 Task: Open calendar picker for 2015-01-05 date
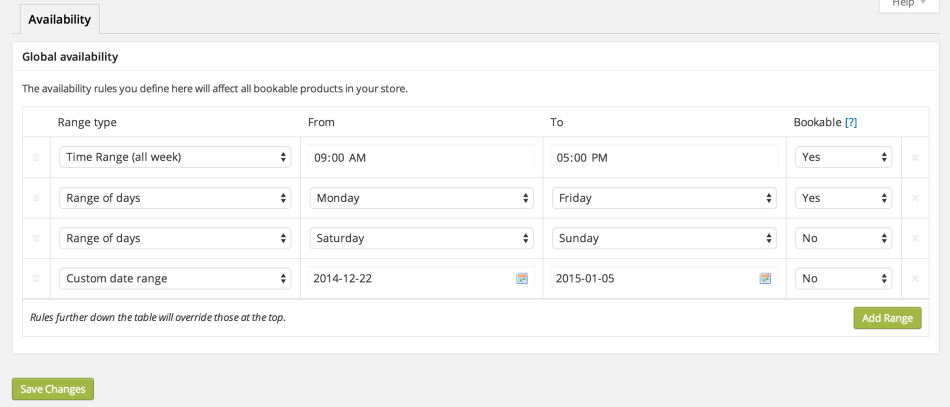(765, 279)
